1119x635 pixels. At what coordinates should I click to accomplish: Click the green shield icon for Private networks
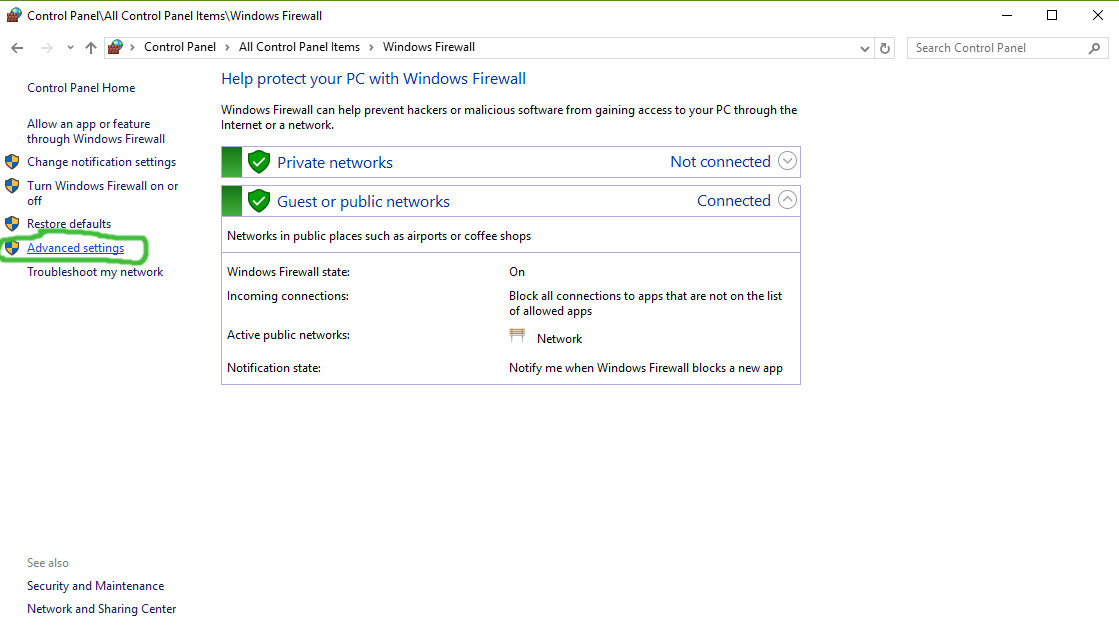point(258,162)
